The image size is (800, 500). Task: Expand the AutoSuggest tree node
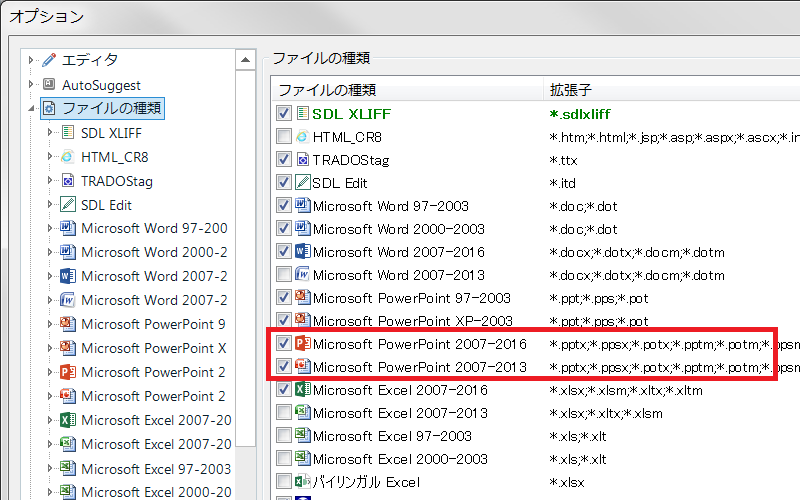click(31, 84)
